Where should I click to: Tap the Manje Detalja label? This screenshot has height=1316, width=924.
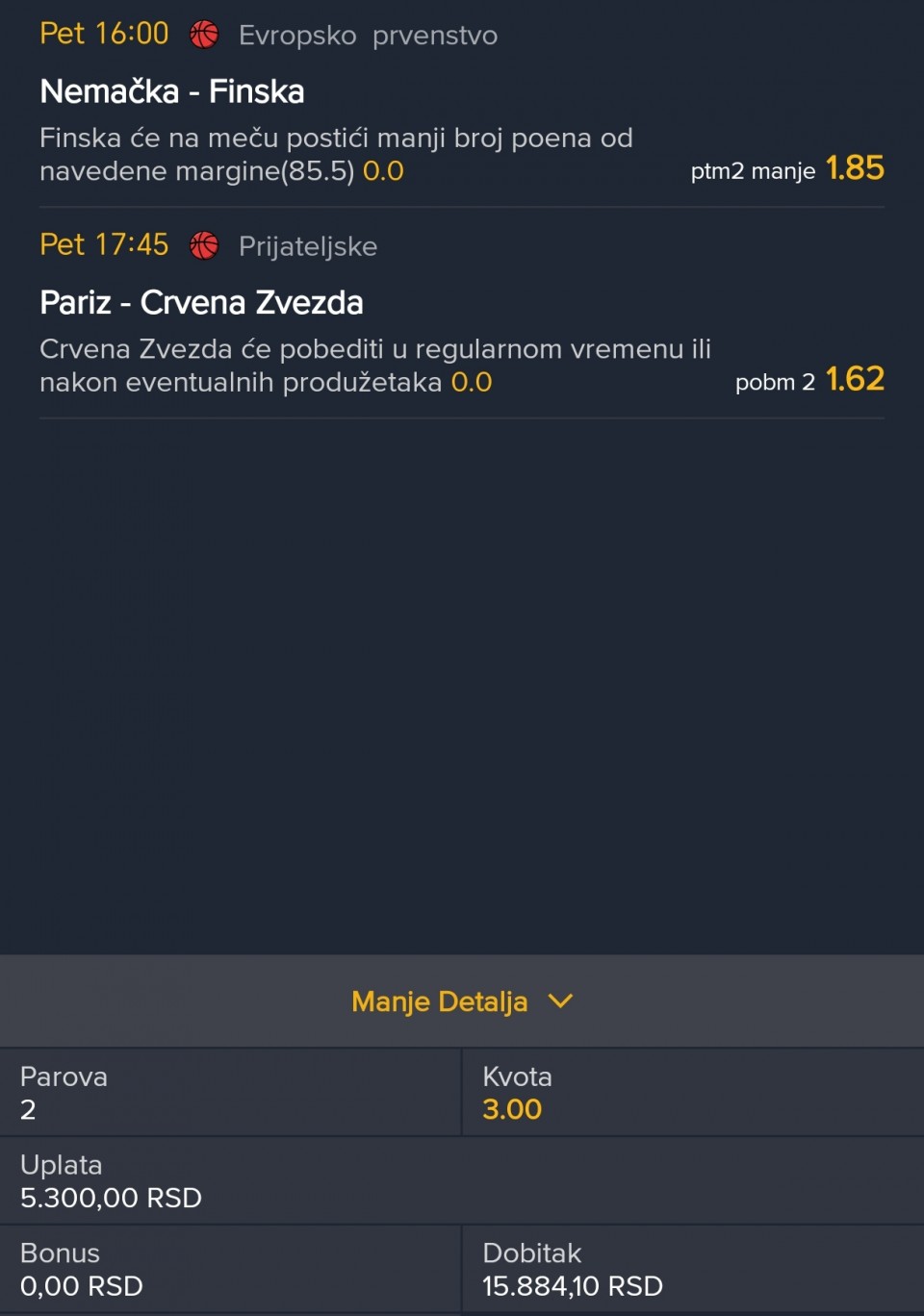pos(440,1001)
